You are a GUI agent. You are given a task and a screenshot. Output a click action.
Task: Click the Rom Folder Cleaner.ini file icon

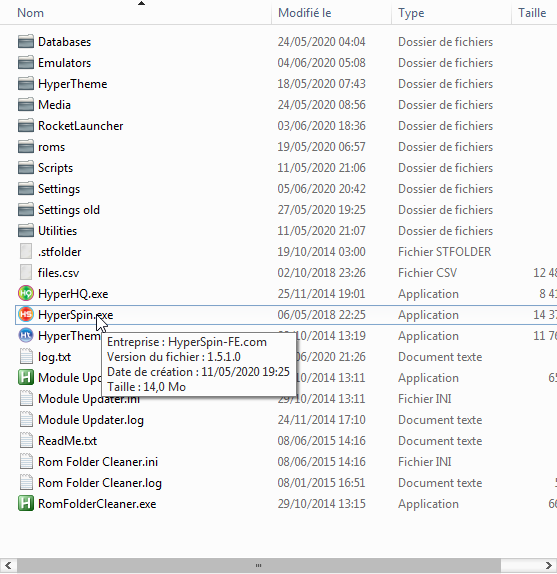[x=26, y=462]
